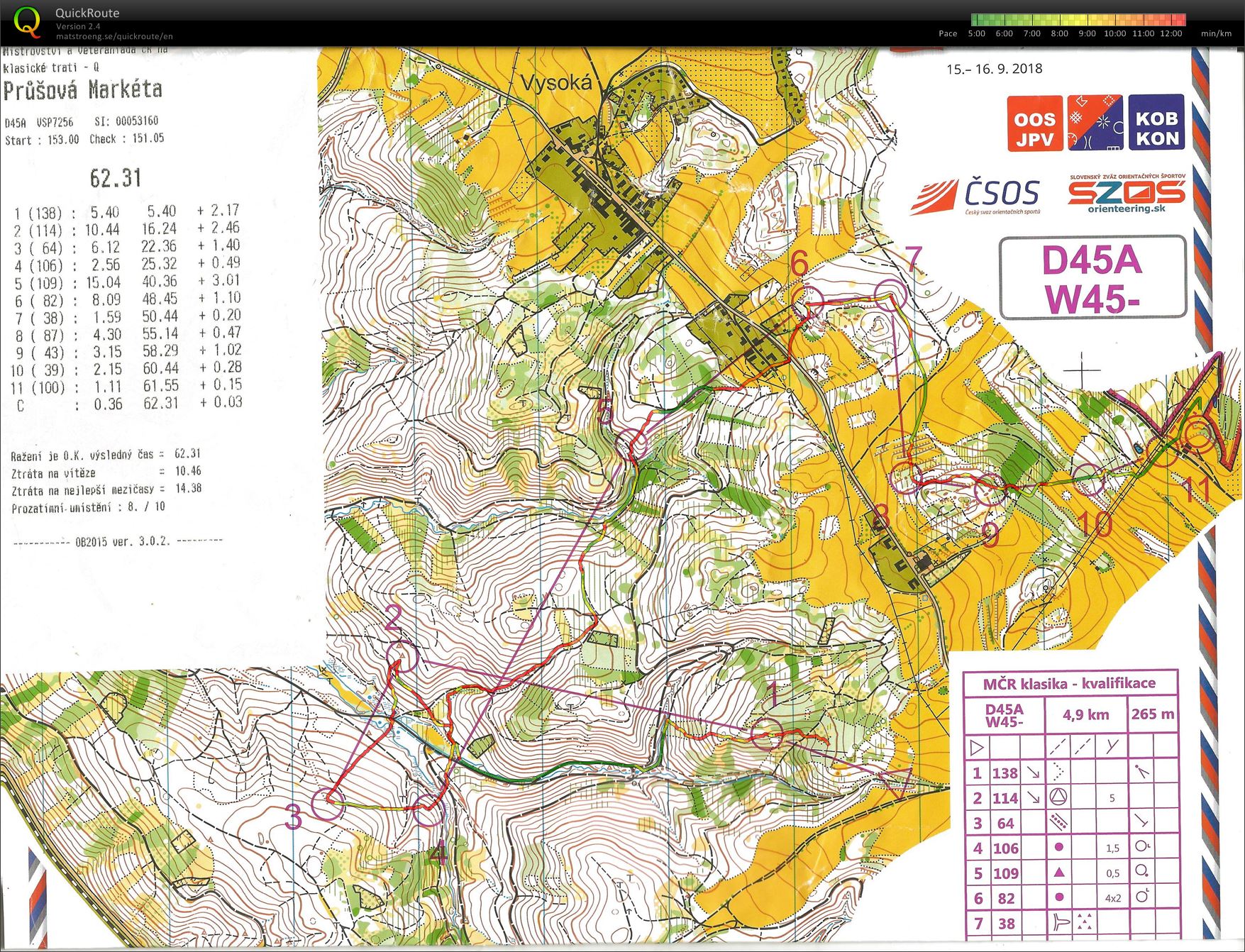Click the Vysoká village name on the map
The height and width of the screenshot is (952, 1245).
click(557, 83)
